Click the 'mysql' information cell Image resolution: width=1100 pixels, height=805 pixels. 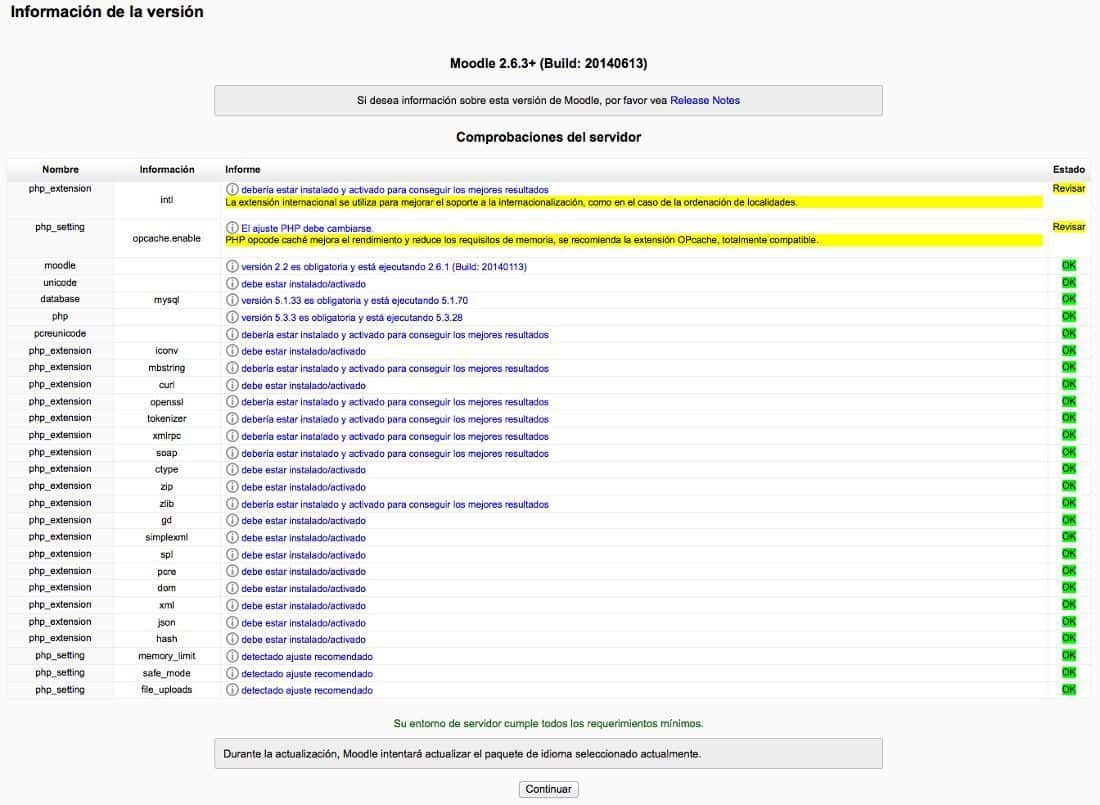tap(167, 300)
